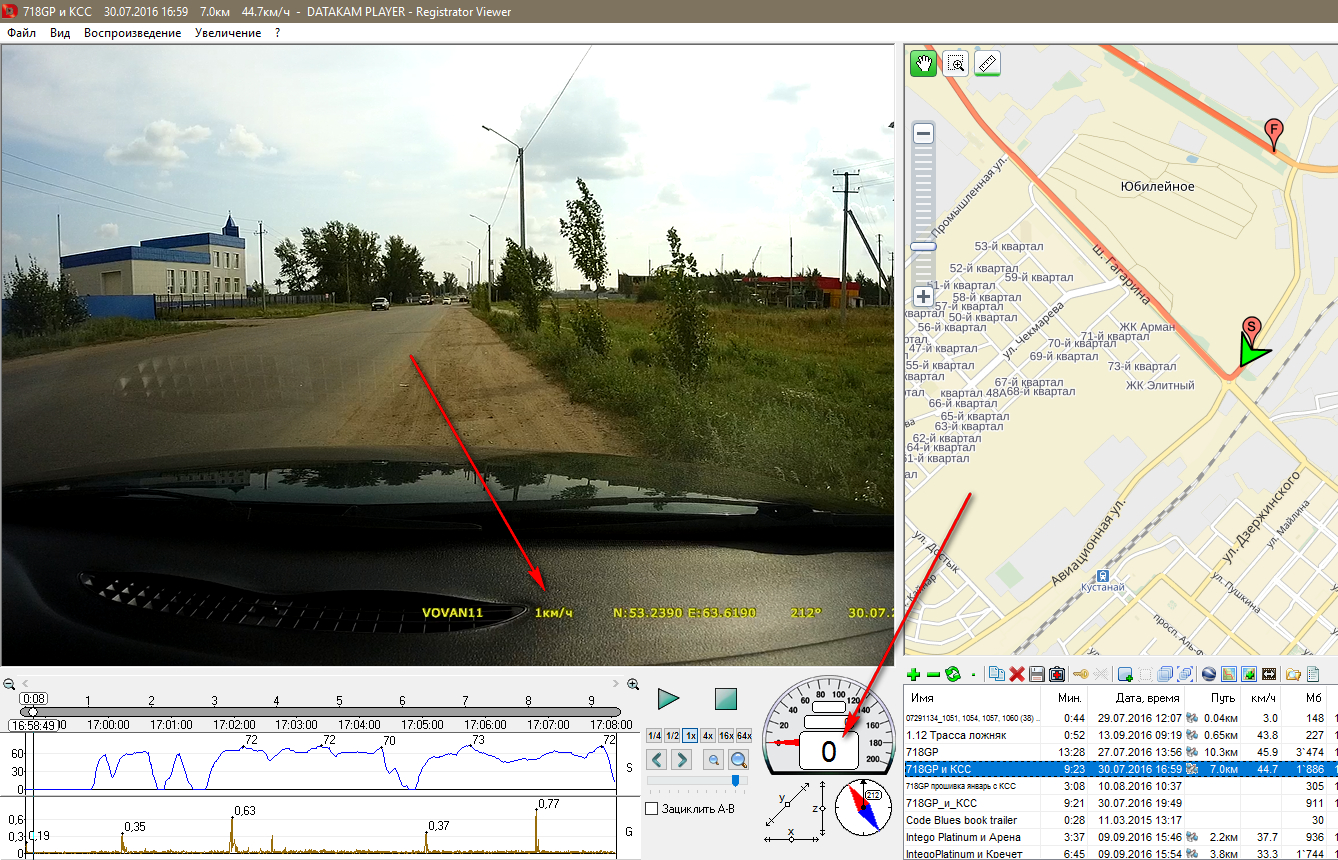Open the Увеличение menu
Viewport: 1338px width, 860px height.
pyautogui.click(x=228, y=33)
